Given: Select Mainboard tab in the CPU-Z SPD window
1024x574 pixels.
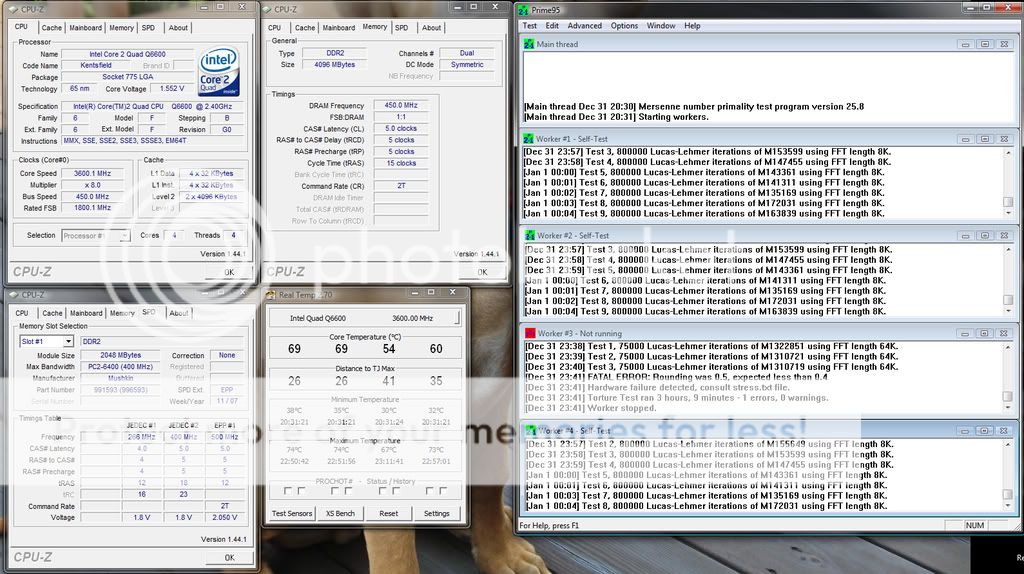Looking at the screenshot, I should (86, 313).
